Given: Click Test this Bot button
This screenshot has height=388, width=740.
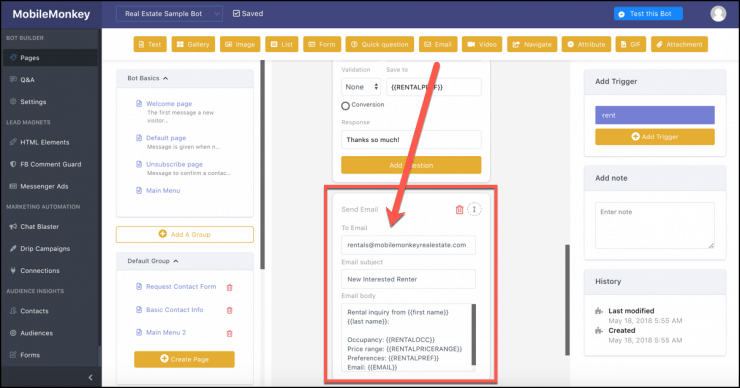Looking at the screenshot, I should pos(648,14).
